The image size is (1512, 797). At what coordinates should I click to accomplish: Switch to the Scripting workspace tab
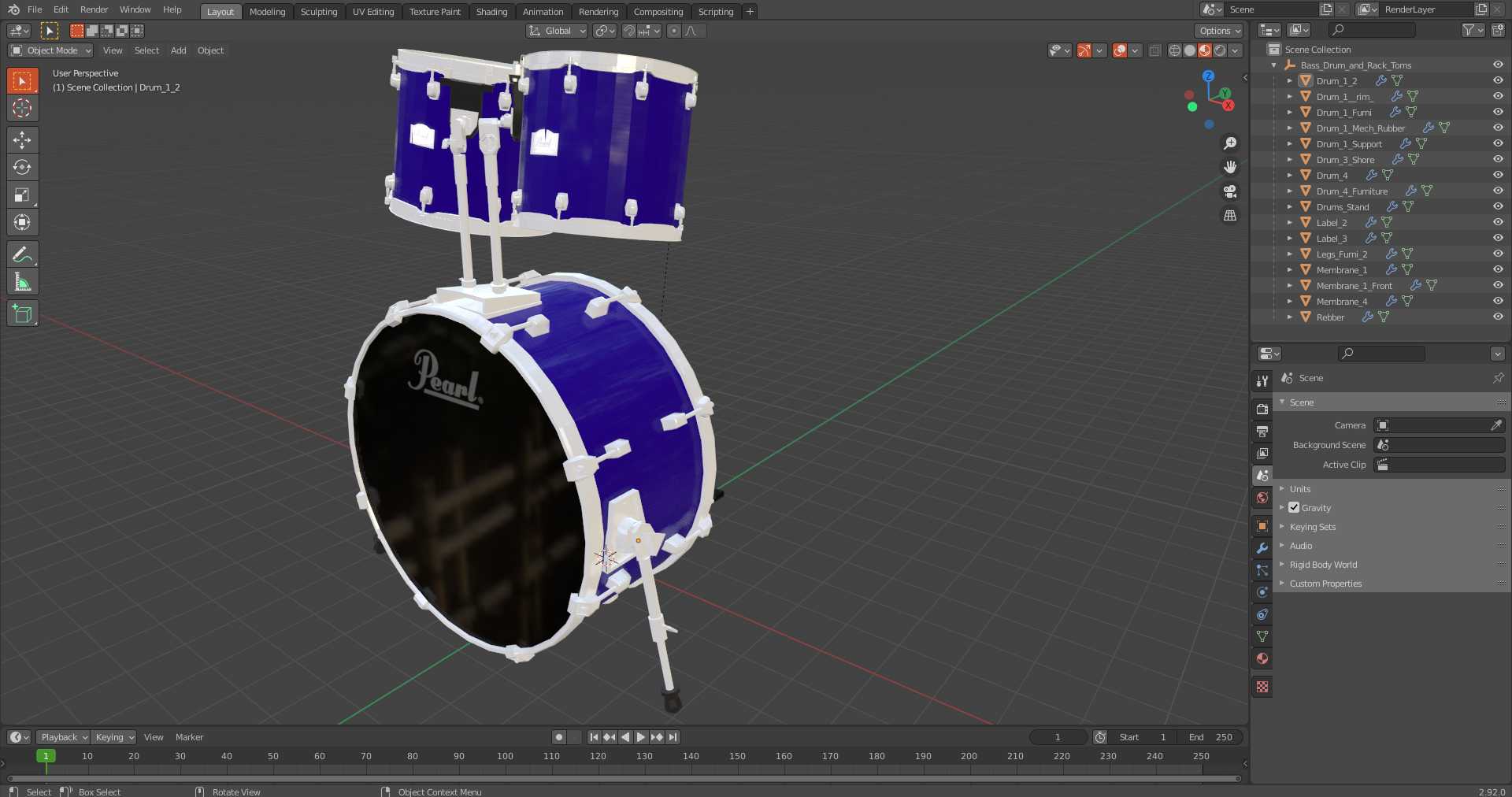[715, 12]
